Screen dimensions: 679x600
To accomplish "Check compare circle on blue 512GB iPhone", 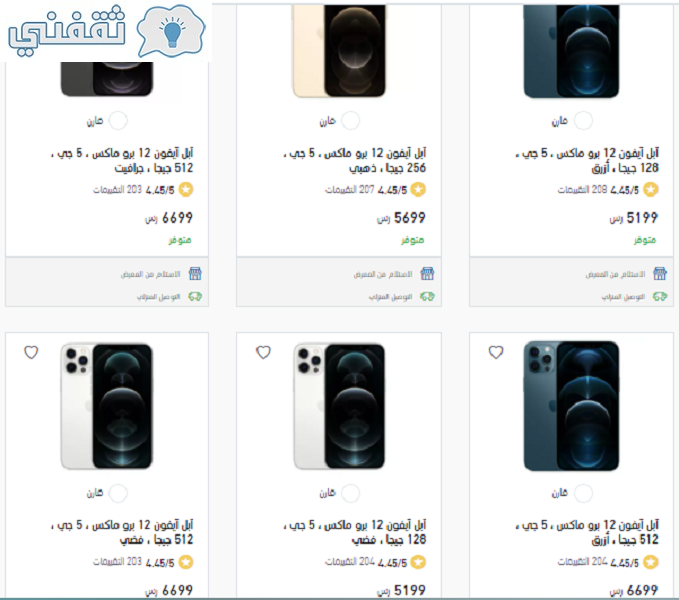I will click(x=583, y=493).
